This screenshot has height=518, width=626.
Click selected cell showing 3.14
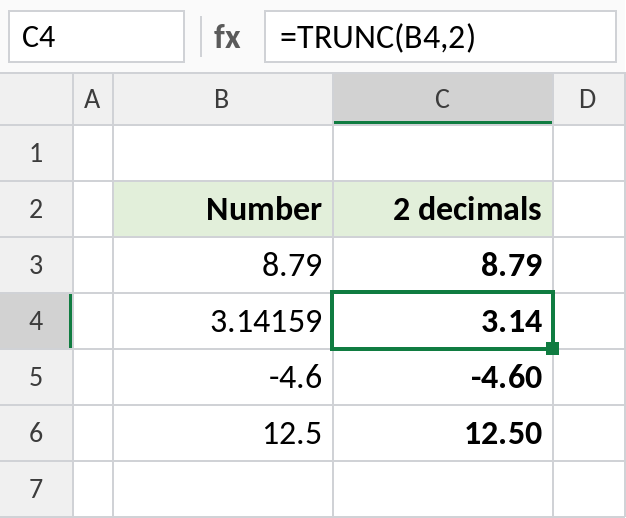[443, 321]
